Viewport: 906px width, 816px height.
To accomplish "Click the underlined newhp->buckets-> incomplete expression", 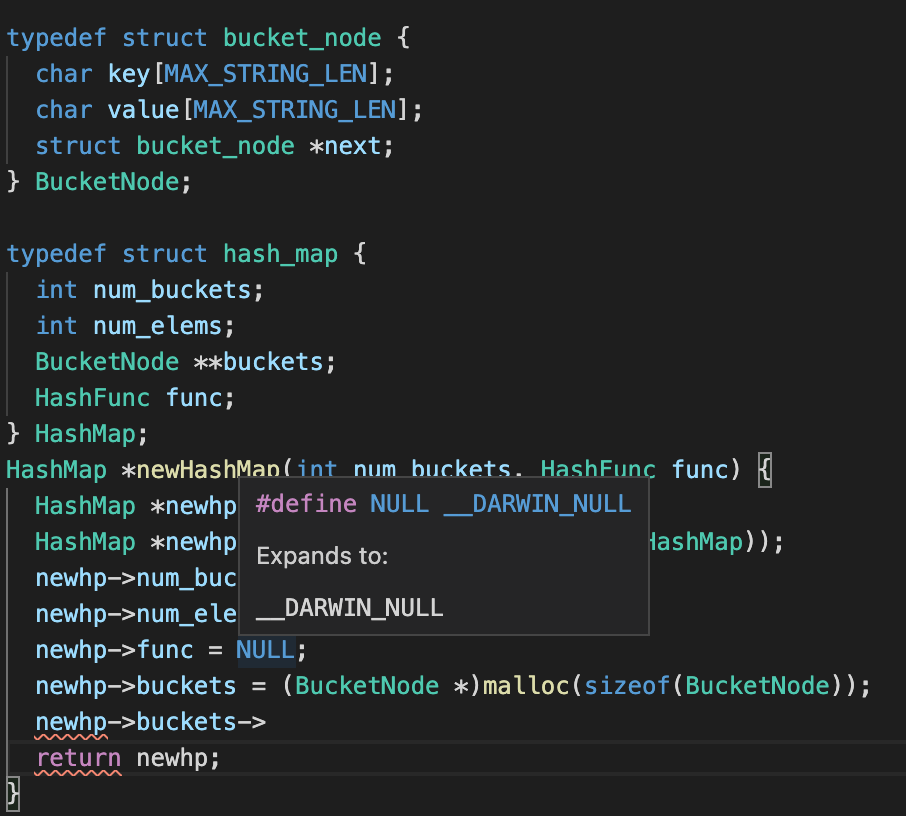I will (150, 721).
